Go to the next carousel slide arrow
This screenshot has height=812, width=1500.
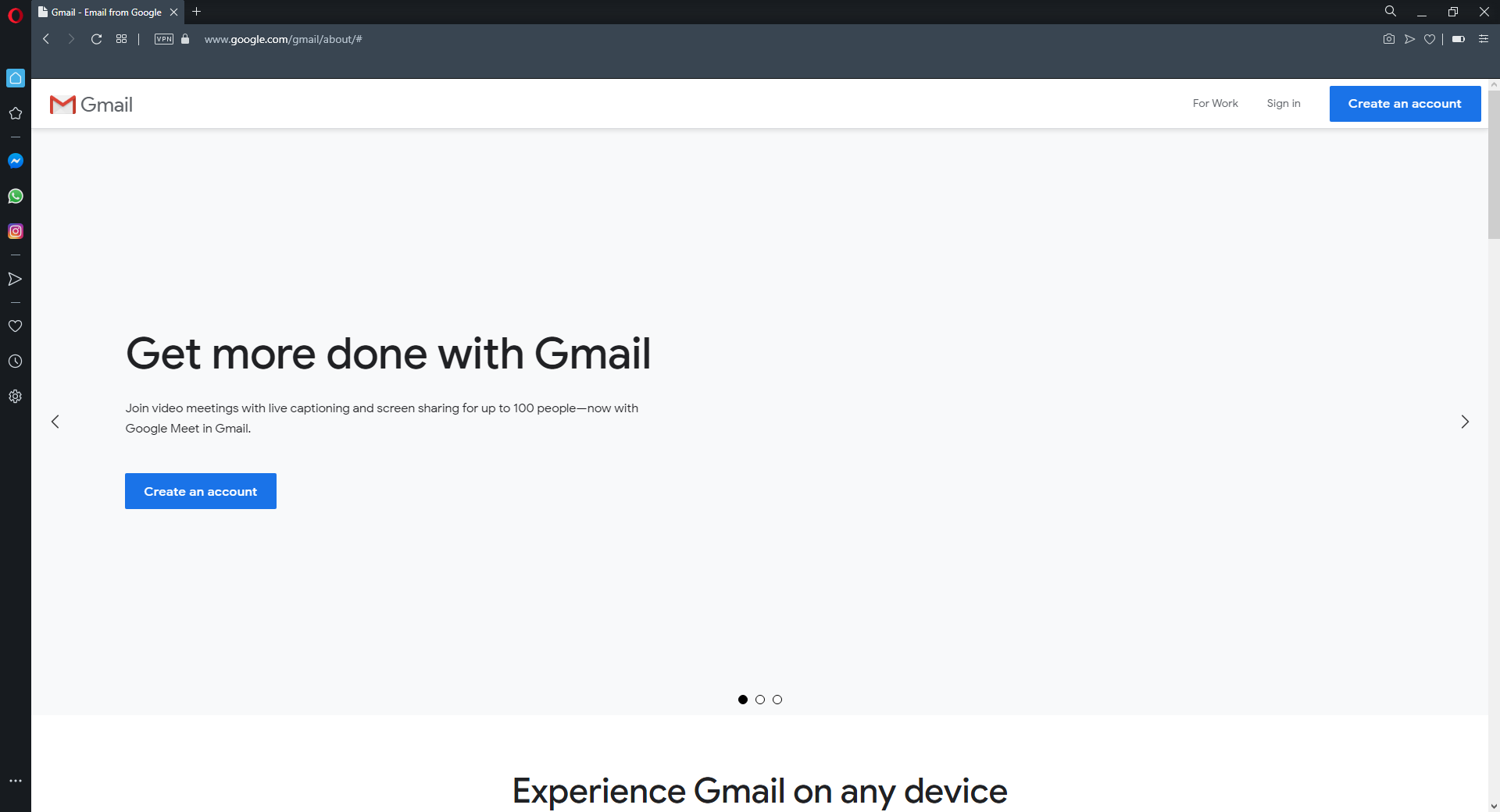pyautogui.click(x=1465, y=422)
